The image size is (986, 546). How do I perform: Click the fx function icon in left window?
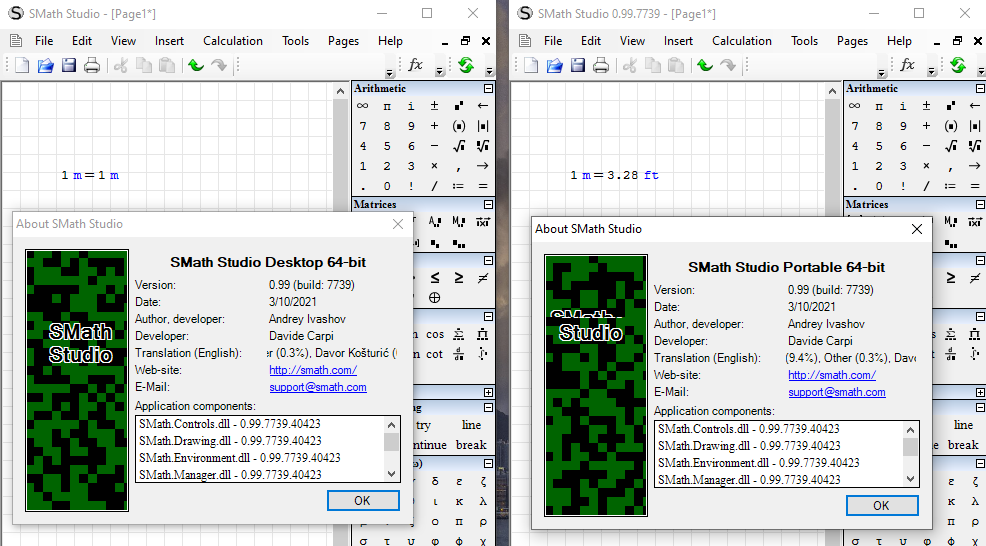click(x=416, y=65)
